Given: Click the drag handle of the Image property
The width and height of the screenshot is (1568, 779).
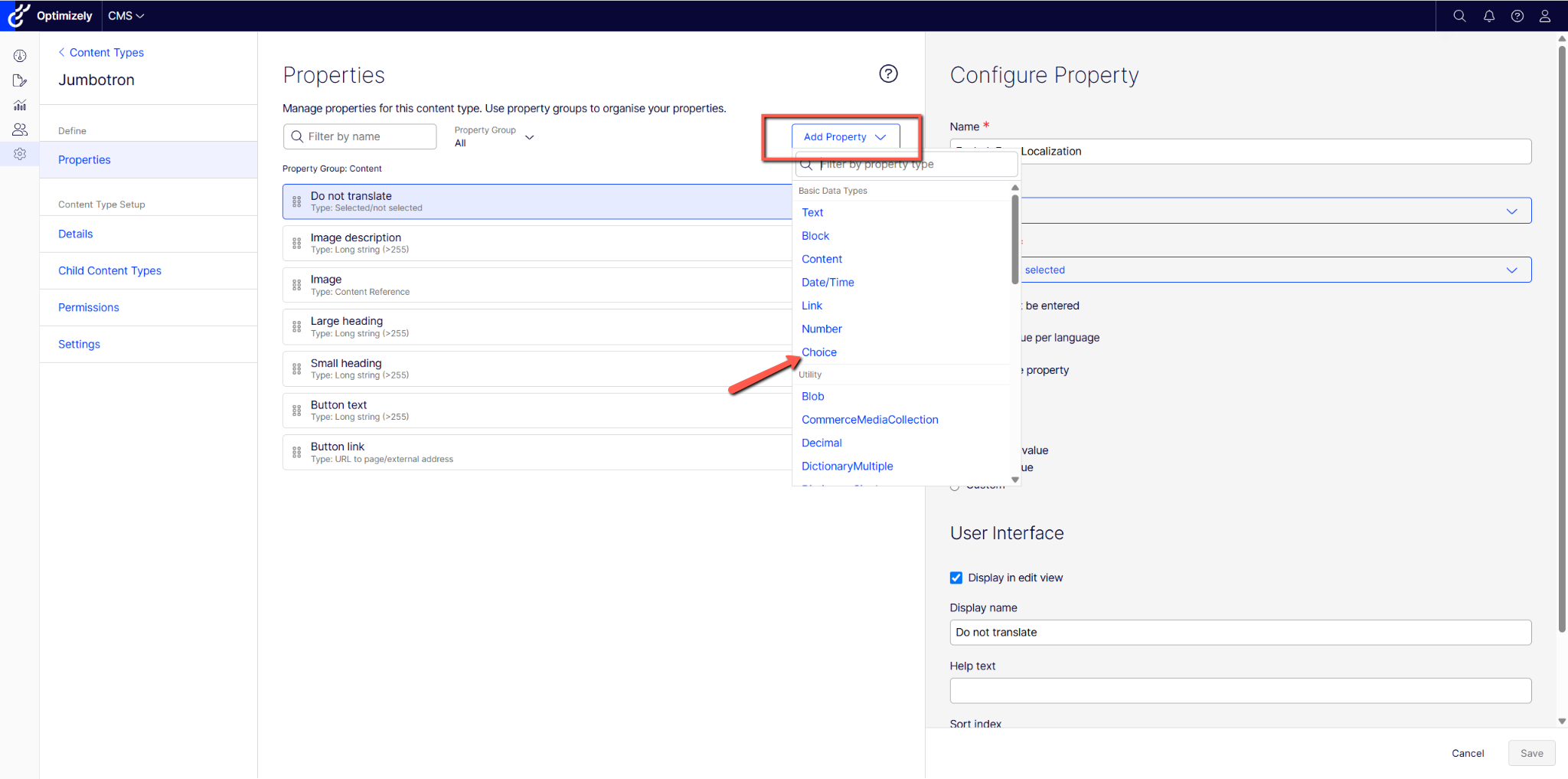Looking at the screenshot, I should click(297, 285).
